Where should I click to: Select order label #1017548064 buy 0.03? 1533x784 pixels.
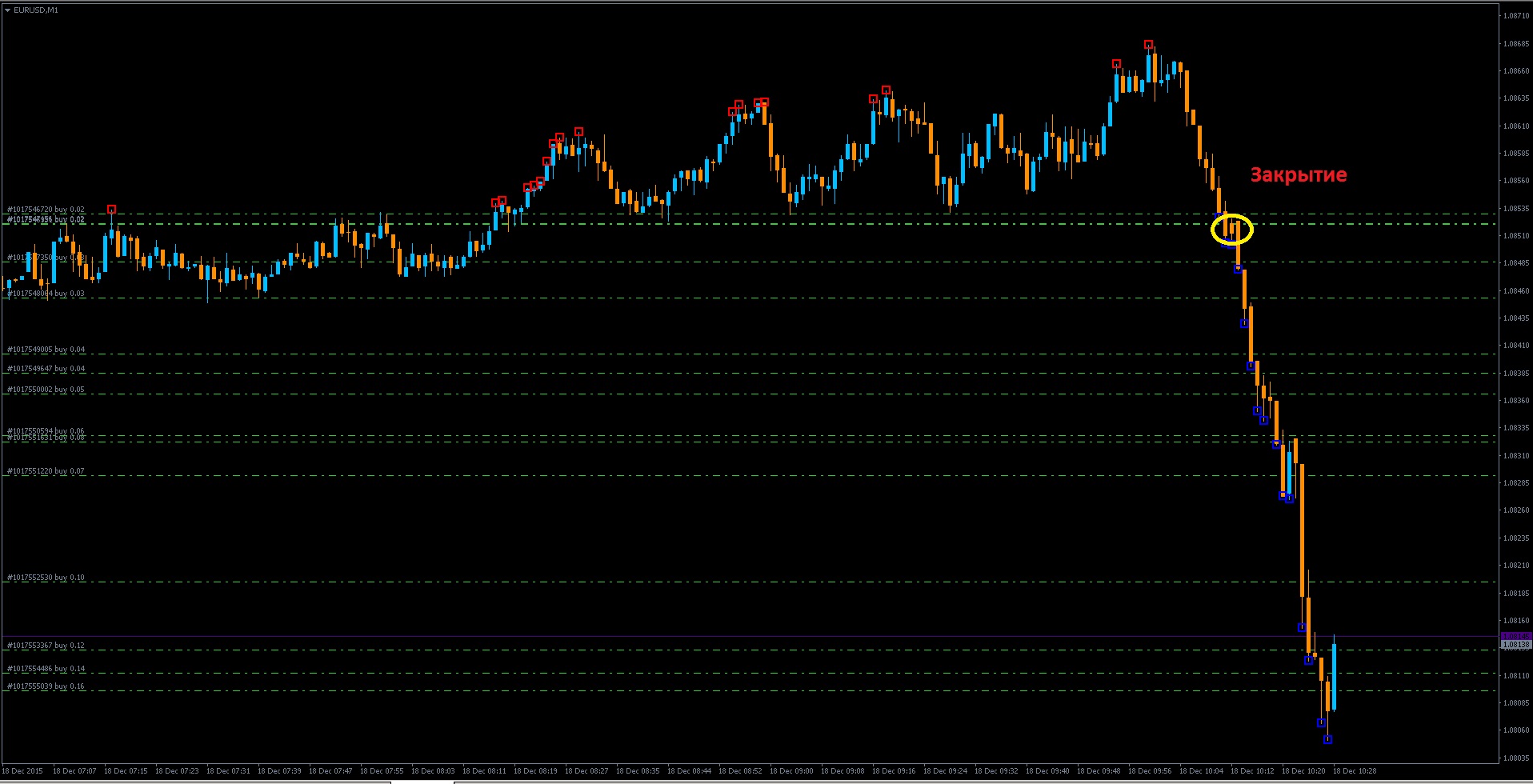pos(46,294)
